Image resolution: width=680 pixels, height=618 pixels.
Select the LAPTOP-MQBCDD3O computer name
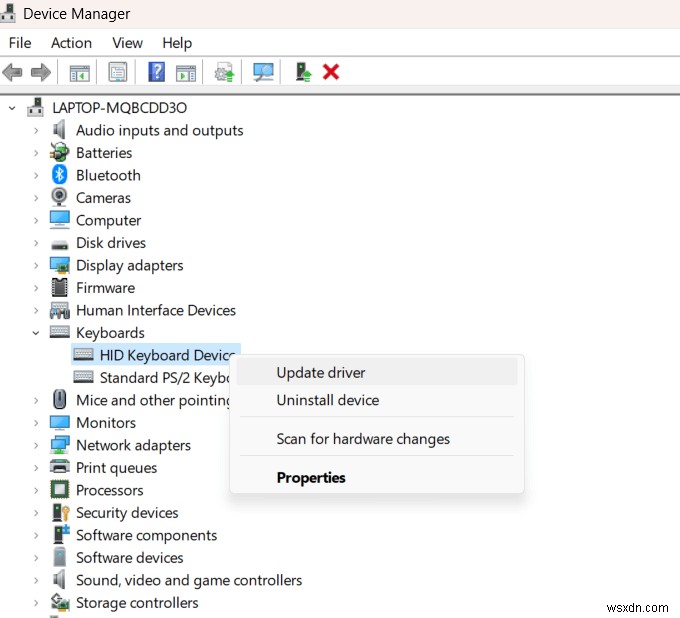[x=120, y=108]
